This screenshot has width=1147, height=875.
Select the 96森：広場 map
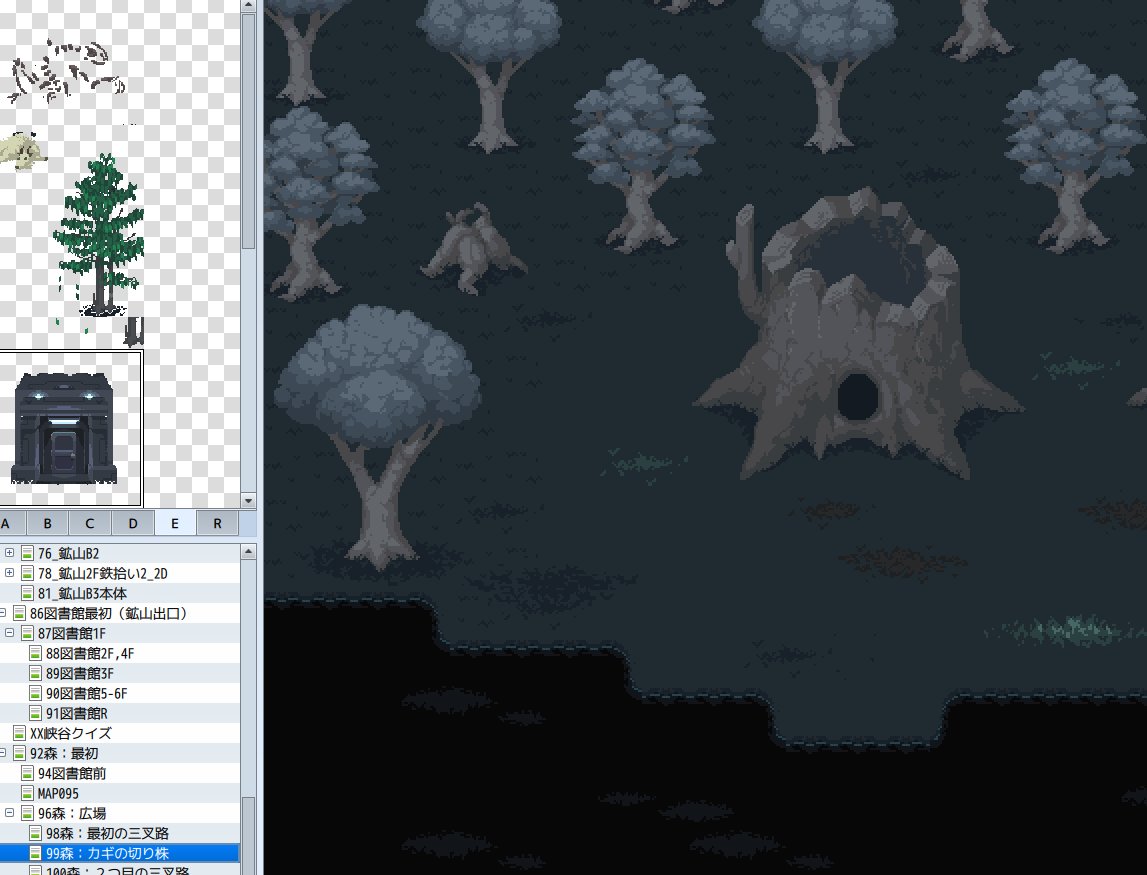point(72,814)
